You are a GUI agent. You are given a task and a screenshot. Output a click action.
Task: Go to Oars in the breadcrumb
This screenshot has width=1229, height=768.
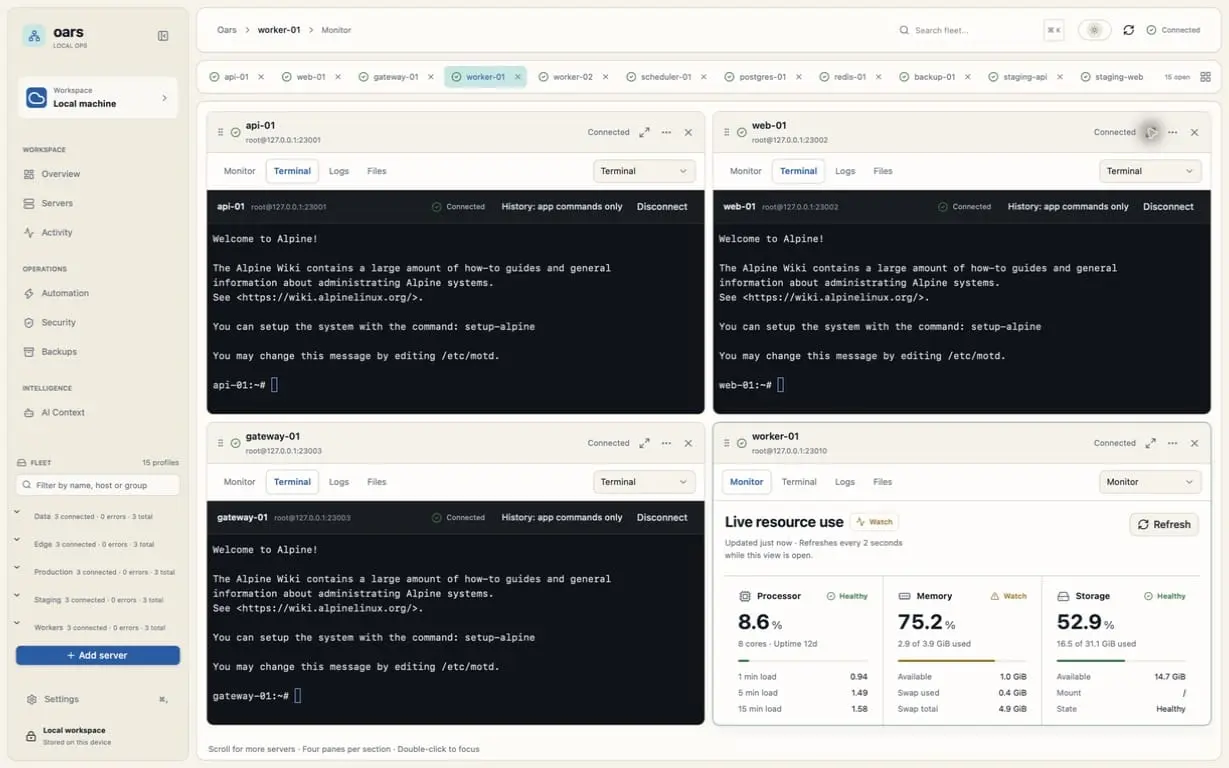pyautogui.click(x=227, y=30)
